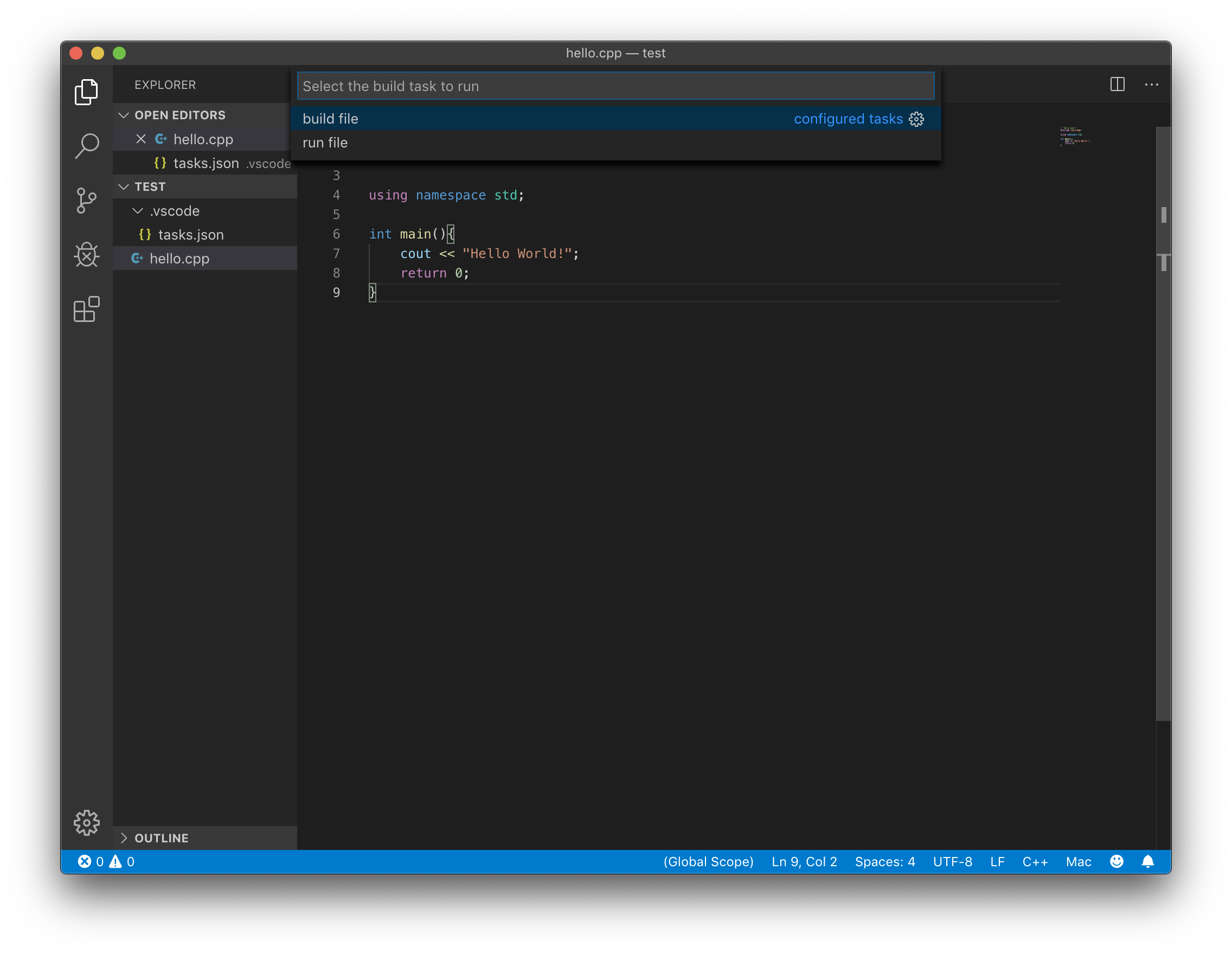Click line number 9 in gutter
The width and height of the screenshot is (1232, 954).
[336, 293]
